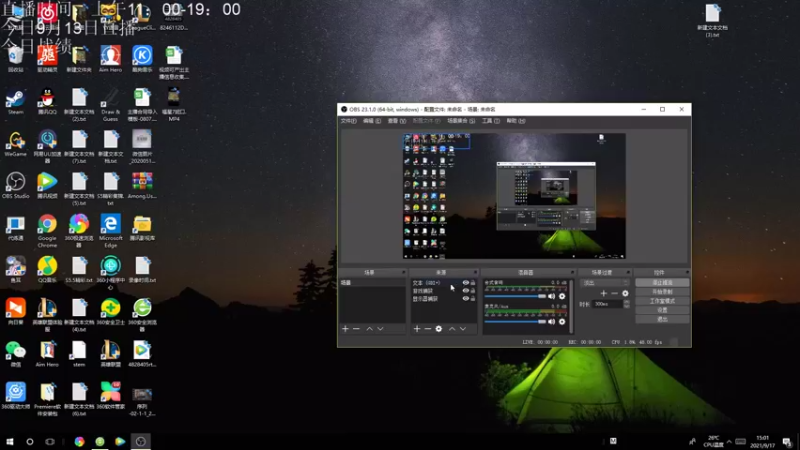Pop out the Controls dock panel

(687, 272)
